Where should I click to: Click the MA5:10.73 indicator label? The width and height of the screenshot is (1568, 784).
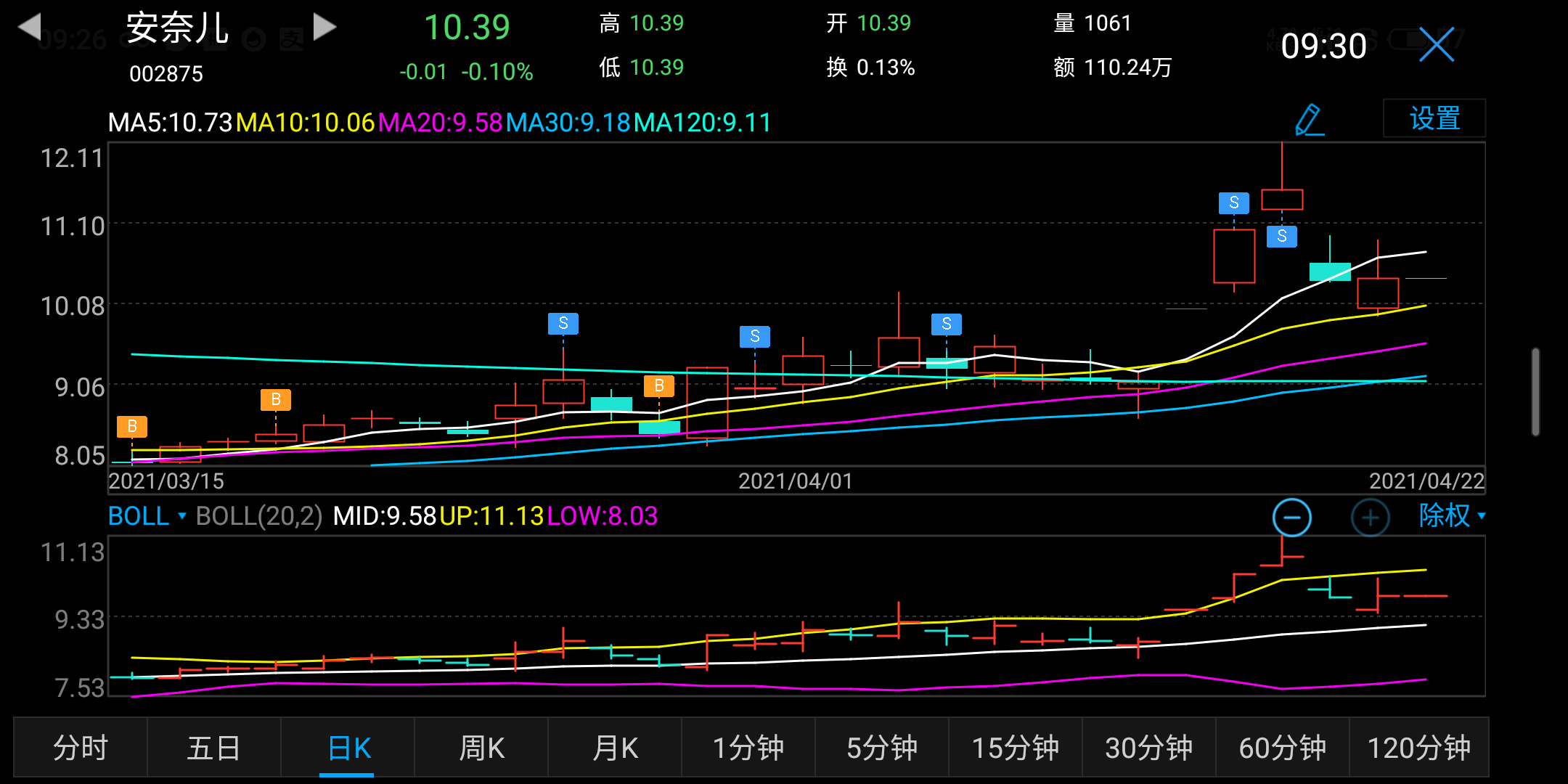pos(170,122)
